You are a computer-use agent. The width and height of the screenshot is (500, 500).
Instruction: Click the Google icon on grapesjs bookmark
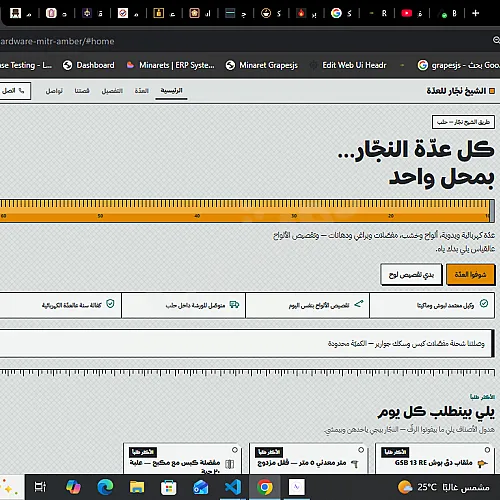coord(423,65)
